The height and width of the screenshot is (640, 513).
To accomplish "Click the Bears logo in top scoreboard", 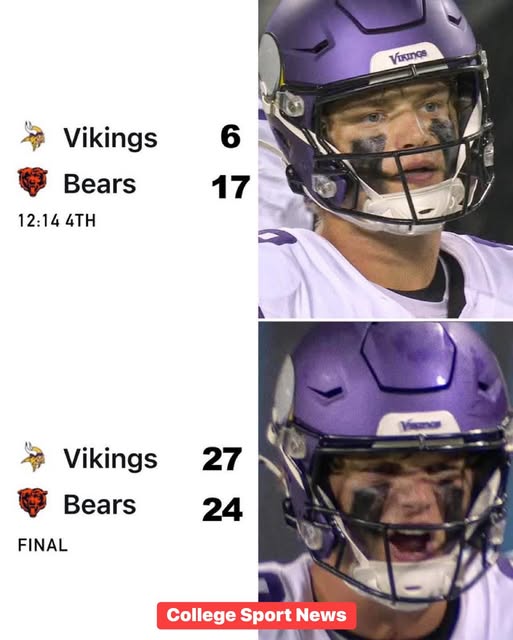I will point(33,182).
